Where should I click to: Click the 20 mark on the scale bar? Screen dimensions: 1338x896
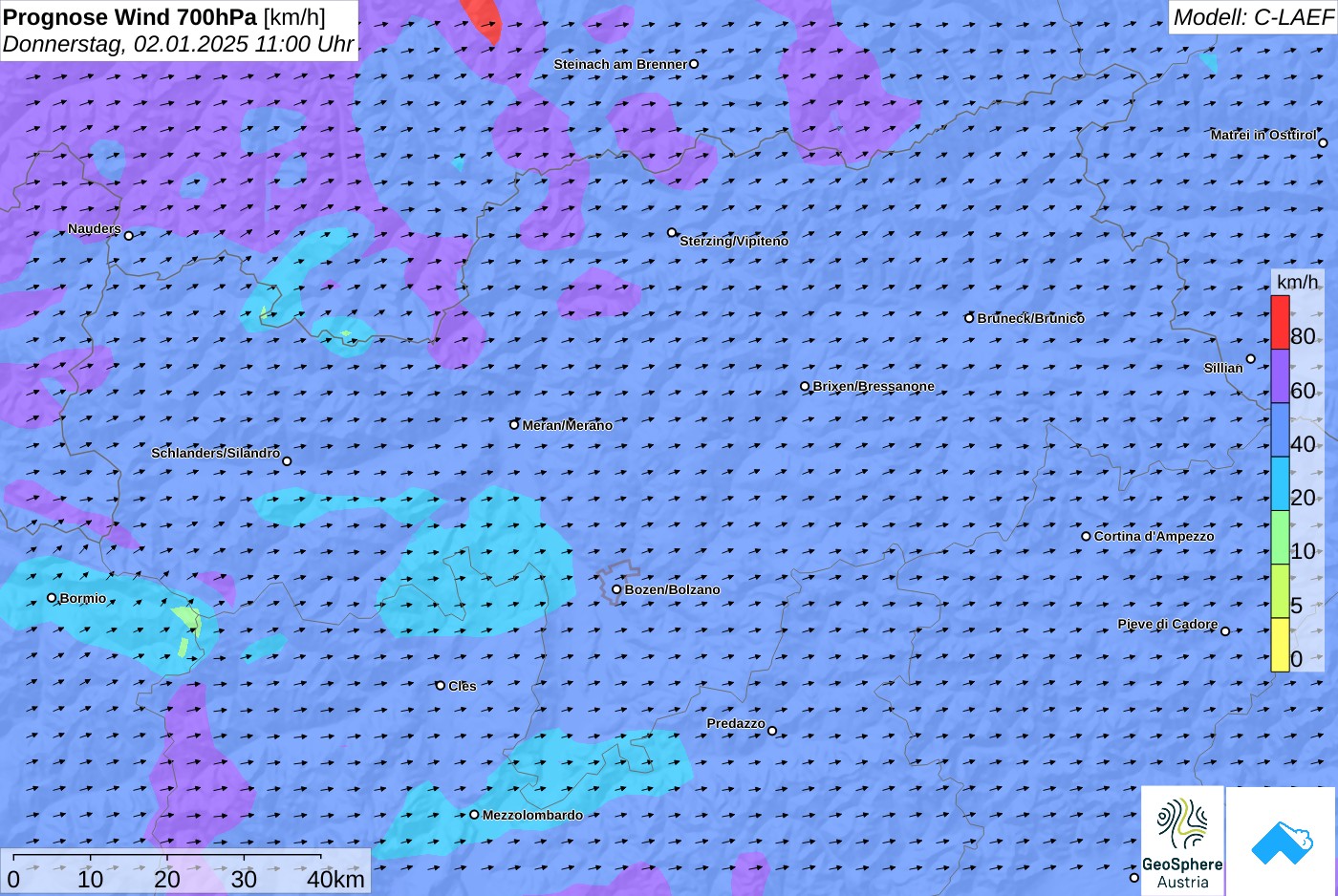[x=167, y=880]
